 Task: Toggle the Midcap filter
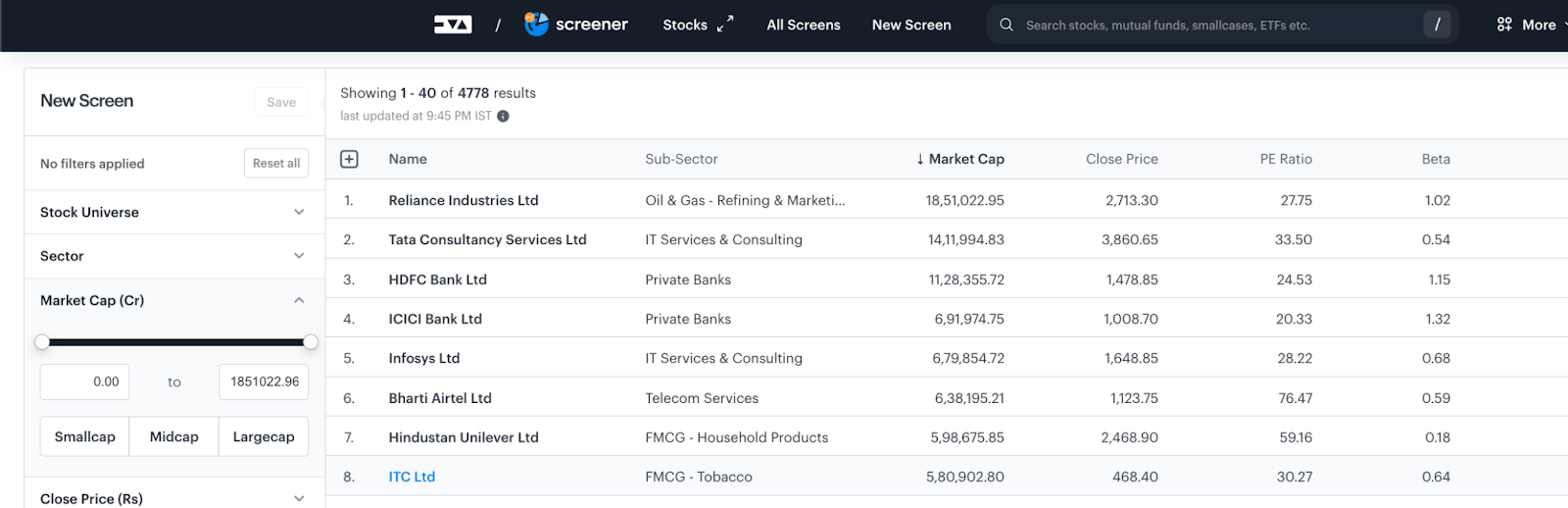[x=174, y=436]
